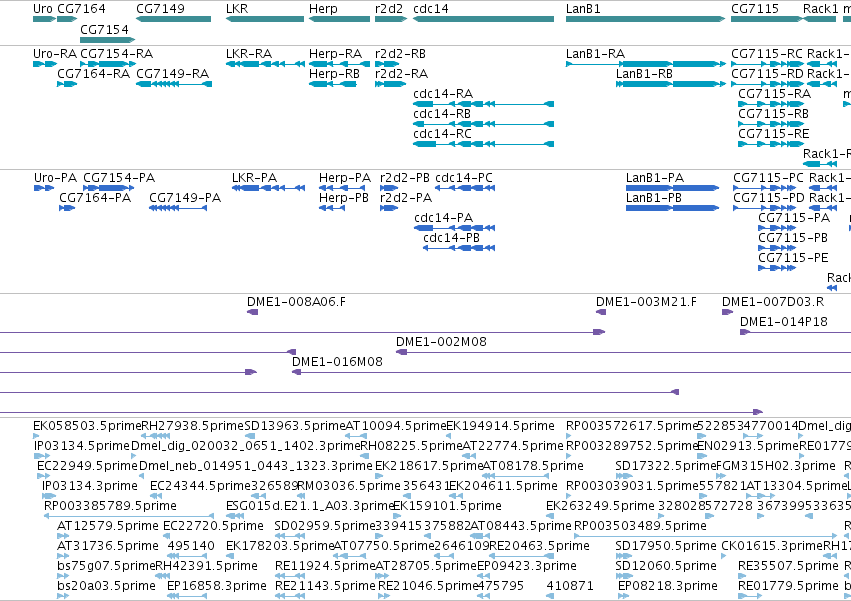This screenshot has height=601, width=851.
Task: Select transcript CG7149-RA
Action: coord(174,84)
